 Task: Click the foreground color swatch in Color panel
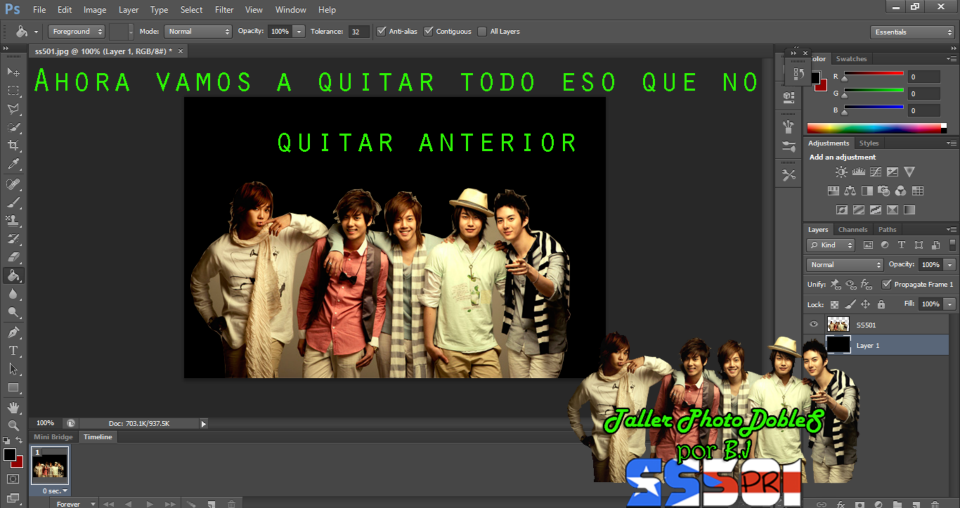tap(815, 77)
